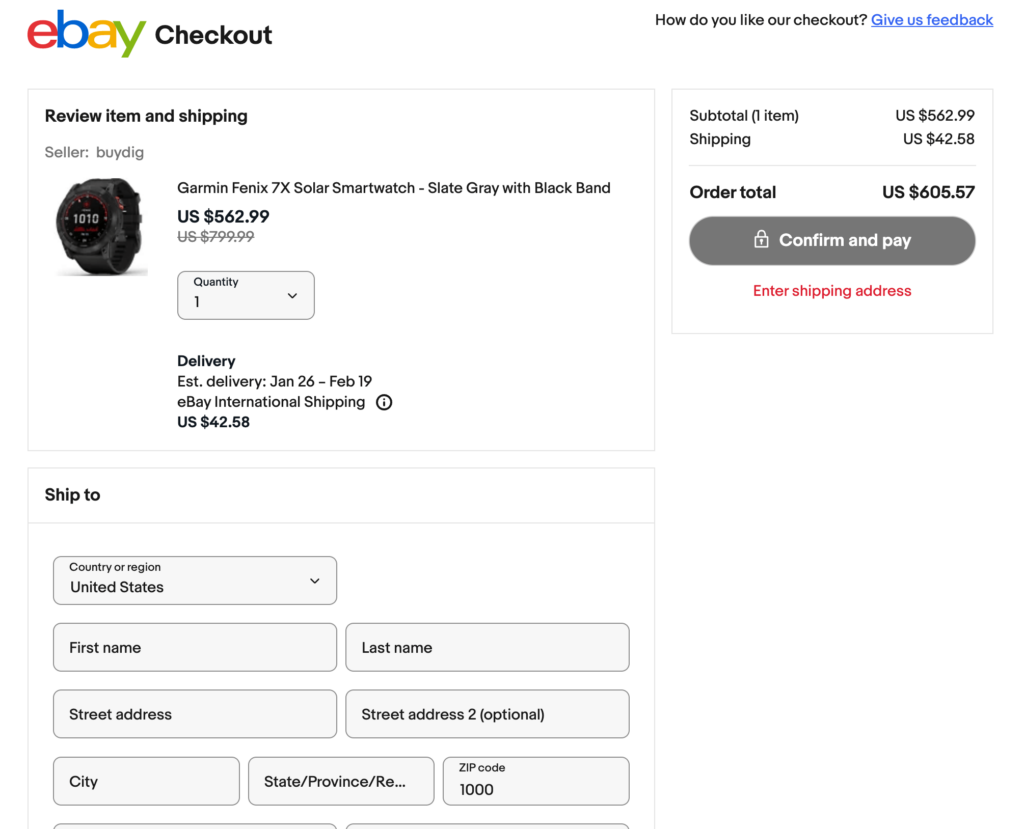Click the Enter shipping address error message
The image size is (1024, 829).
tap(832, 291)
